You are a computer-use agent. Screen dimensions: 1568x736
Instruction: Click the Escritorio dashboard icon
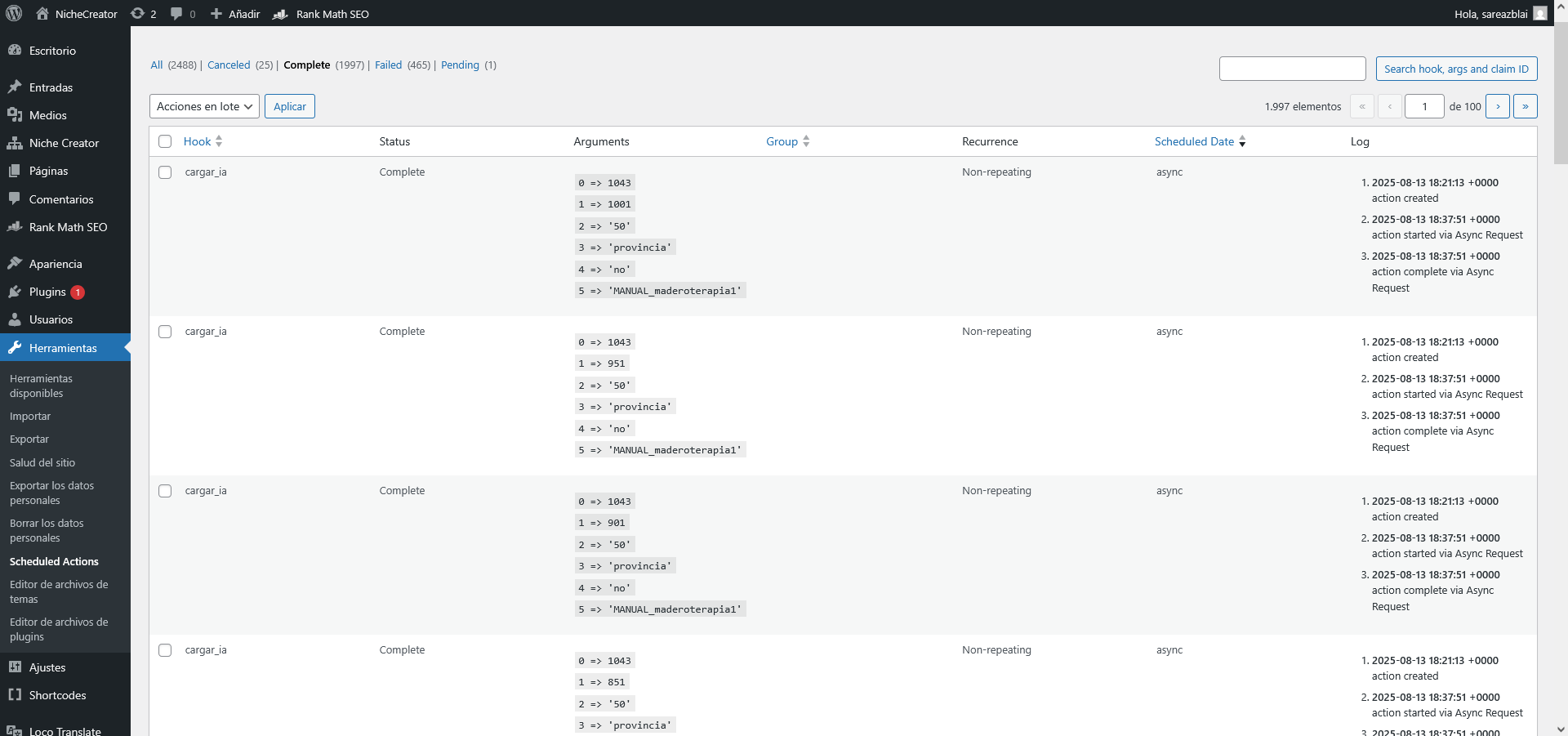[x=15, y=50]
